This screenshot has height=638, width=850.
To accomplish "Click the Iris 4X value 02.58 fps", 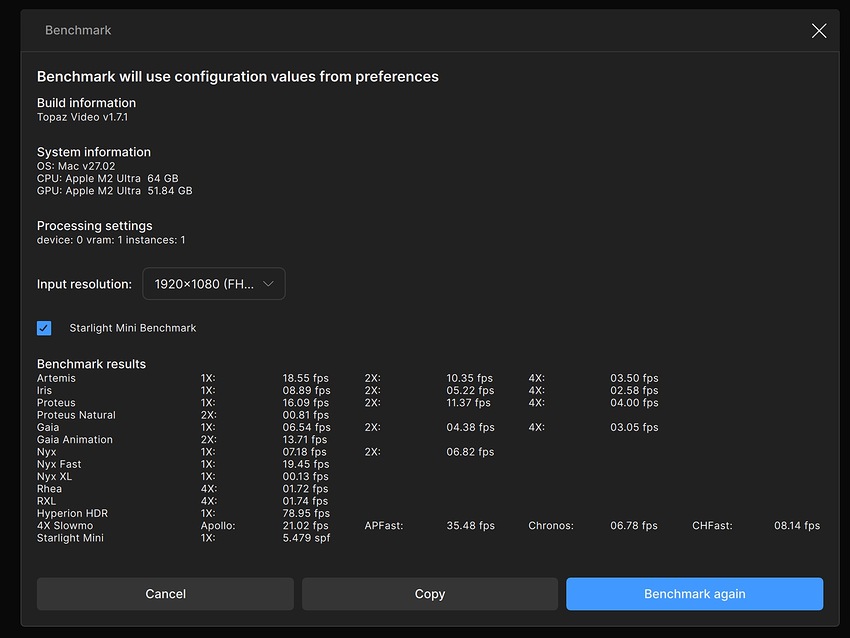I will pos(634,390).
